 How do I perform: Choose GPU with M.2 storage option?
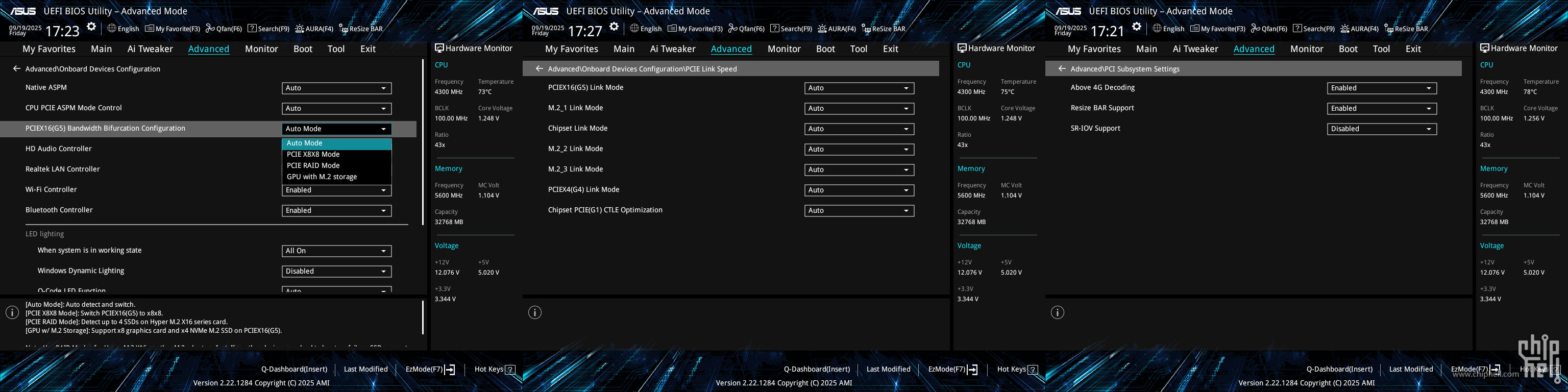pyautogui.click(x=336, y=177)
